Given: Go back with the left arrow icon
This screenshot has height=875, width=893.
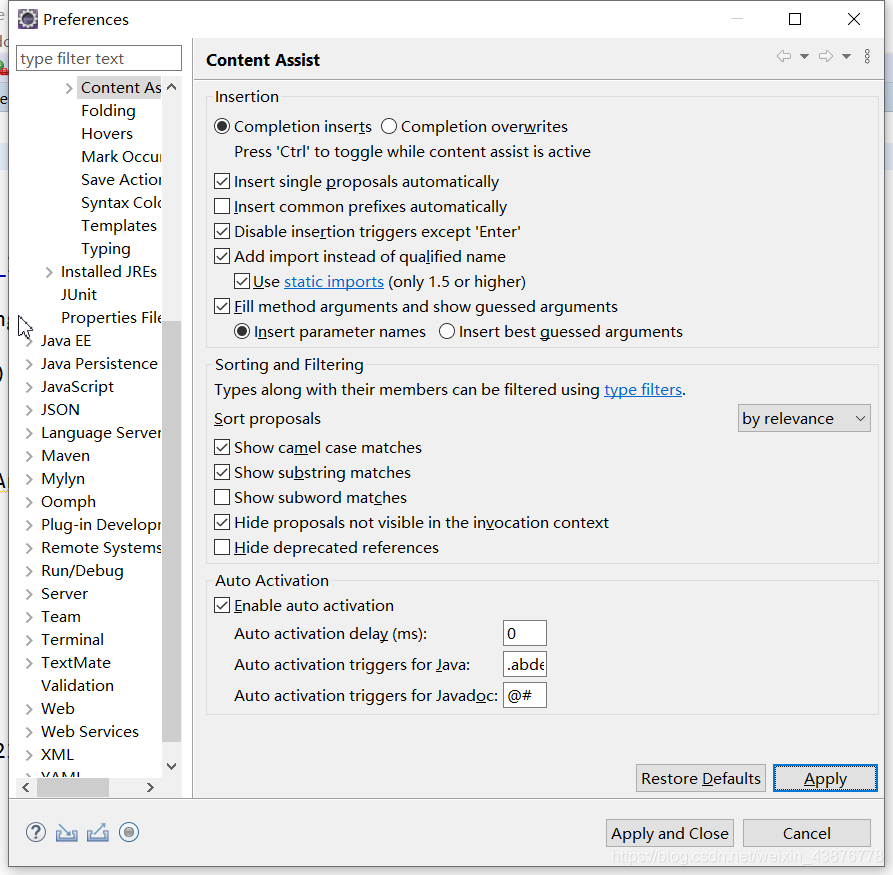Looking at the screenshot, I should coord(784,56).
